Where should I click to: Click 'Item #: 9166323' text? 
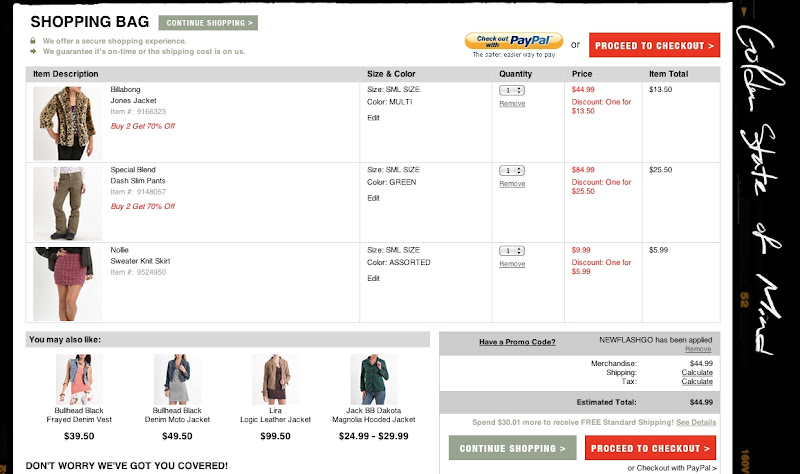point(138,111)
